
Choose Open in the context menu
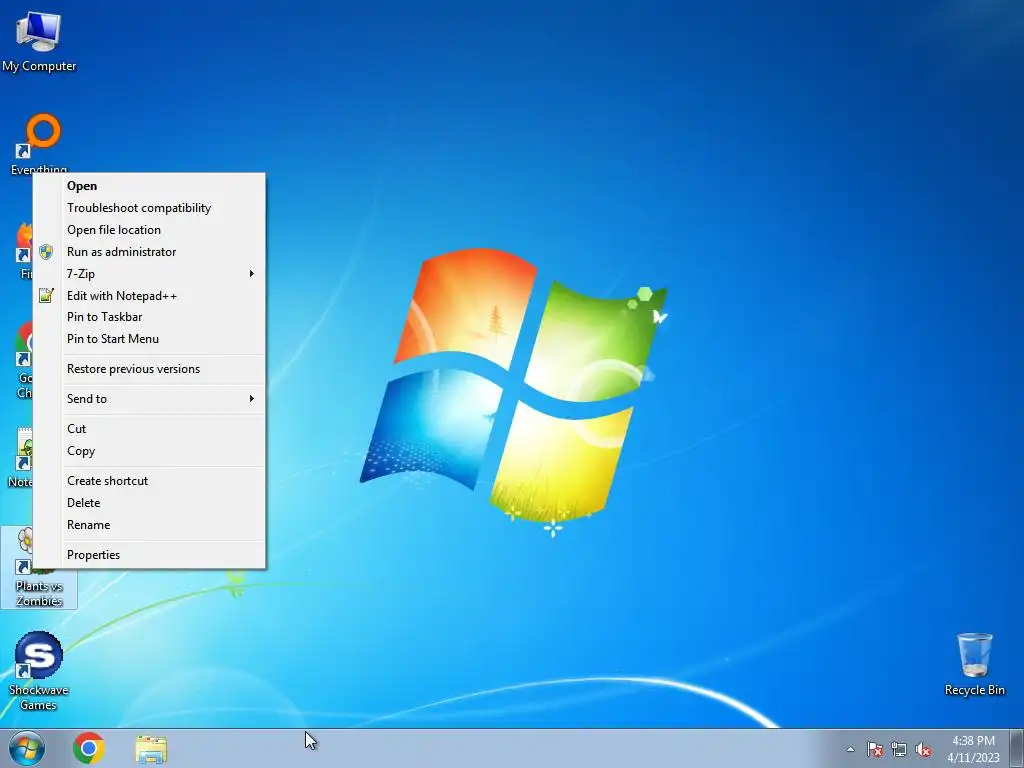(150, 186)
